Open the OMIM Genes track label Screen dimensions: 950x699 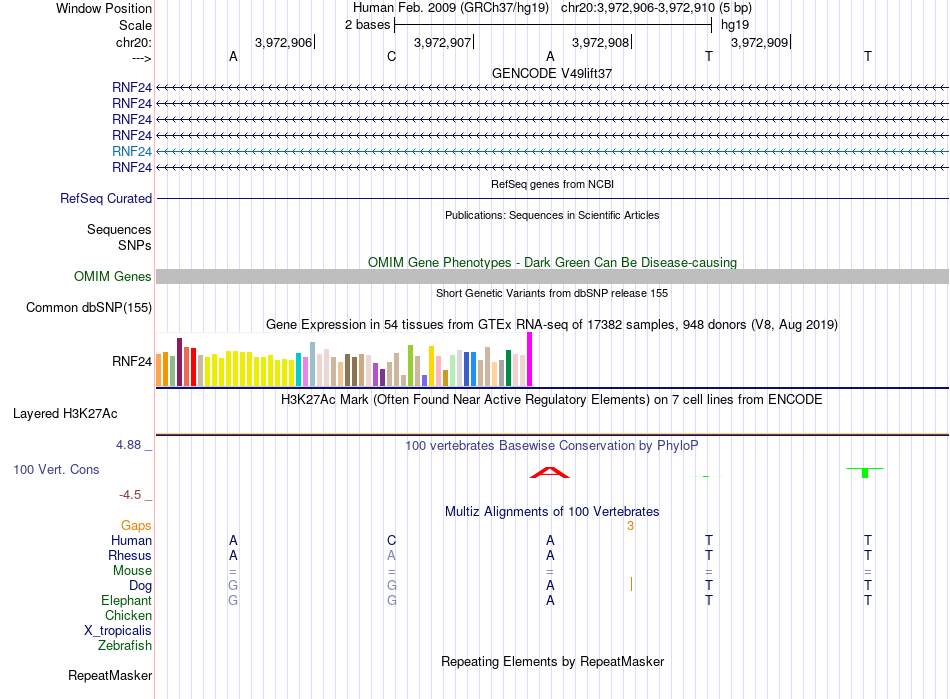(x=113, y=277)
